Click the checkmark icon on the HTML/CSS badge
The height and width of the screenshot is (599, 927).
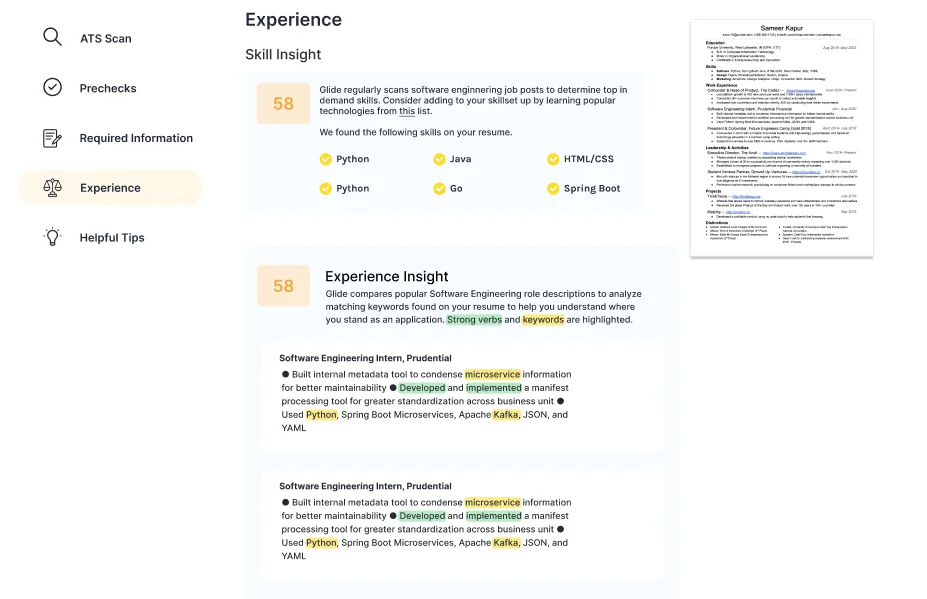click(x=552, y=158)
